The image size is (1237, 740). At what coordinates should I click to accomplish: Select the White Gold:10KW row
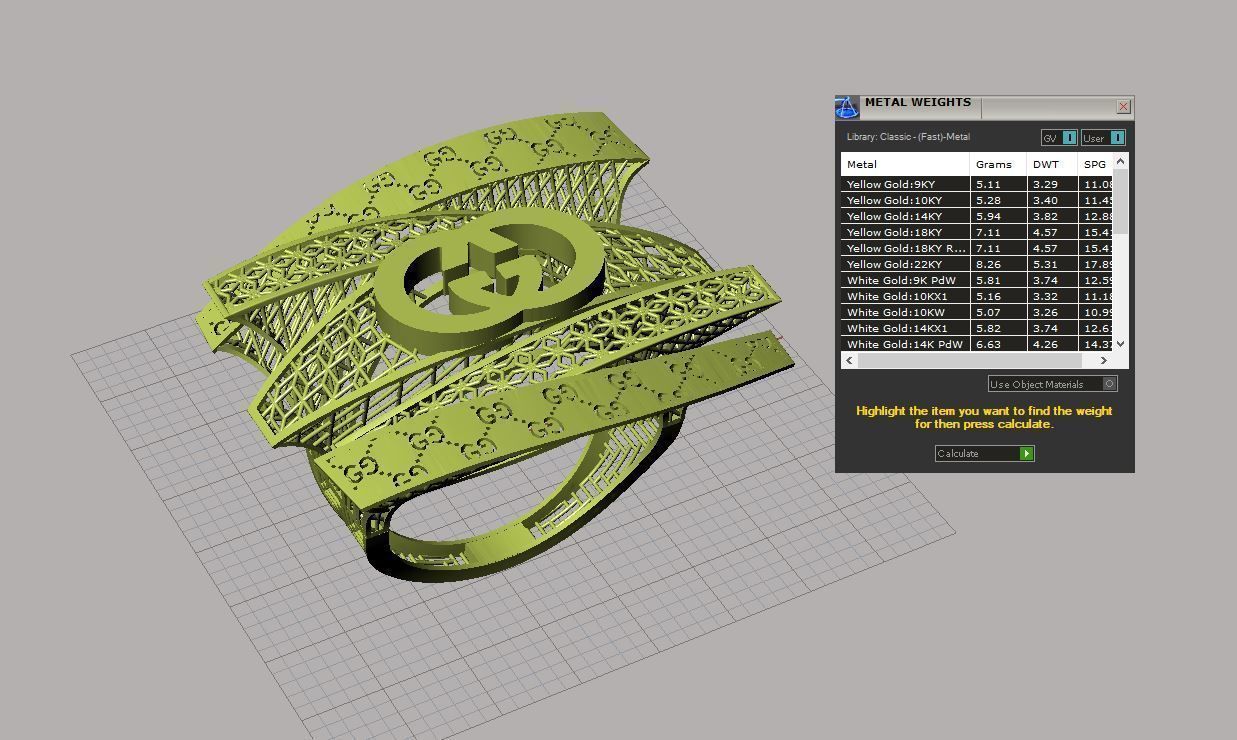click(976, 312)
